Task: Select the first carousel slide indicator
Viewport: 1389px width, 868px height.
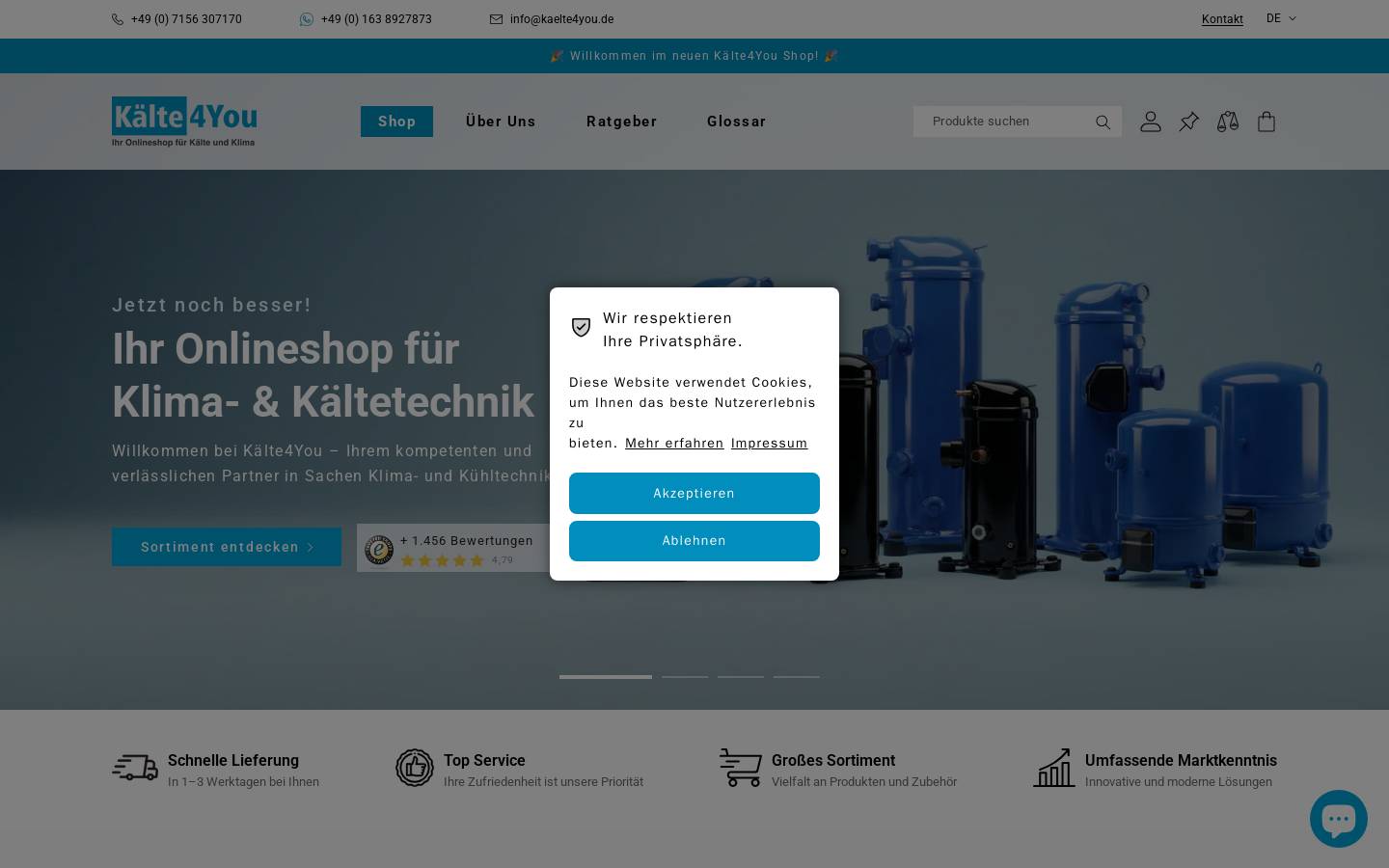Action: click(606, 677)
